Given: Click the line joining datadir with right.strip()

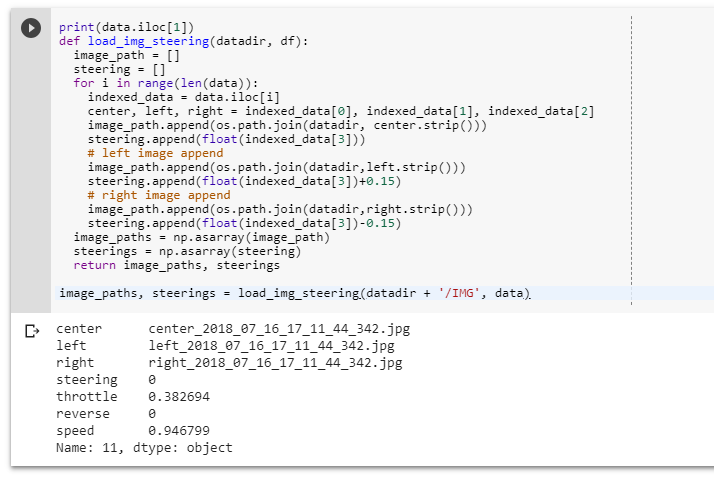Looking at the screenshot, I should point(280,209).
